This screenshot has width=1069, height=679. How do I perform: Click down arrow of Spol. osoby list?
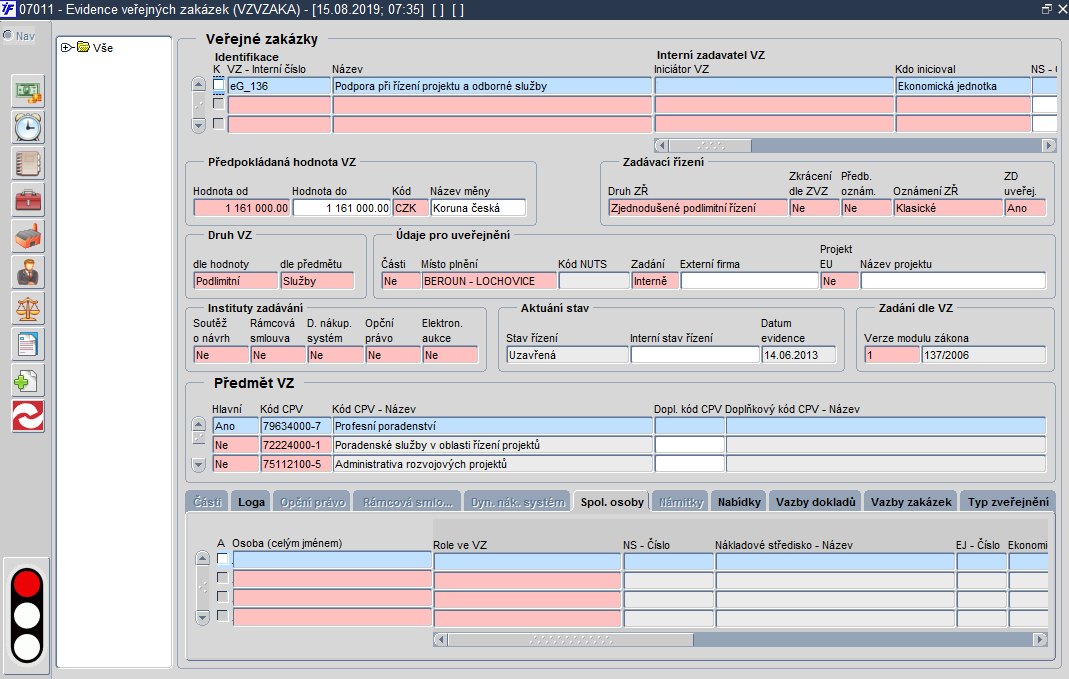[202, 618]
